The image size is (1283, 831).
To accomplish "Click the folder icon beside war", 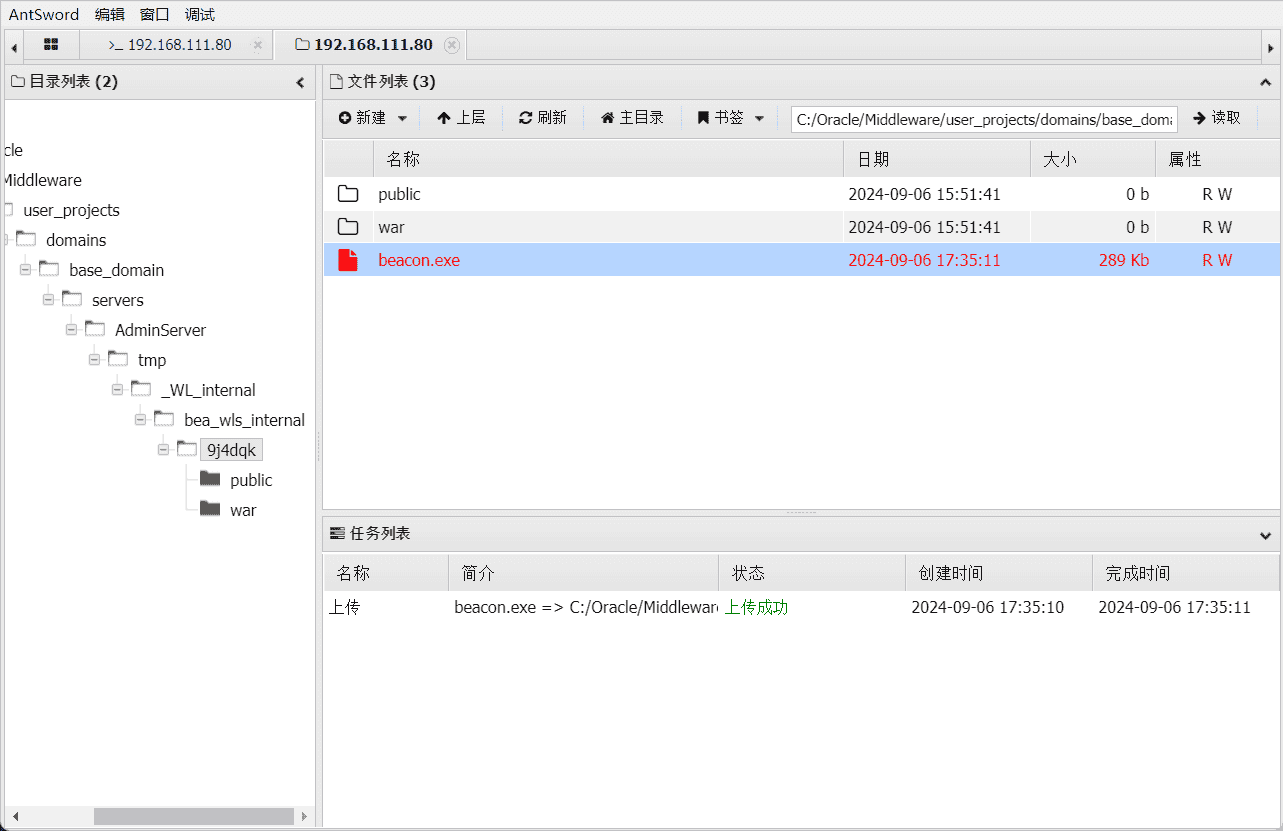I will pos(348,227).
